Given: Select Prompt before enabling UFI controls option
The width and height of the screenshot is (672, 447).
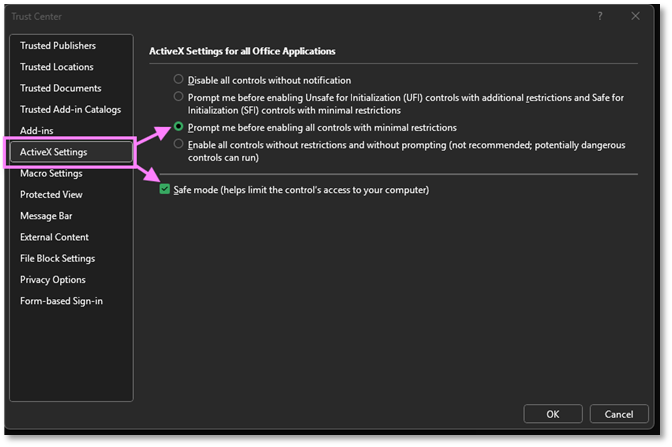Looking at the screenshot, I should [179, 97].
